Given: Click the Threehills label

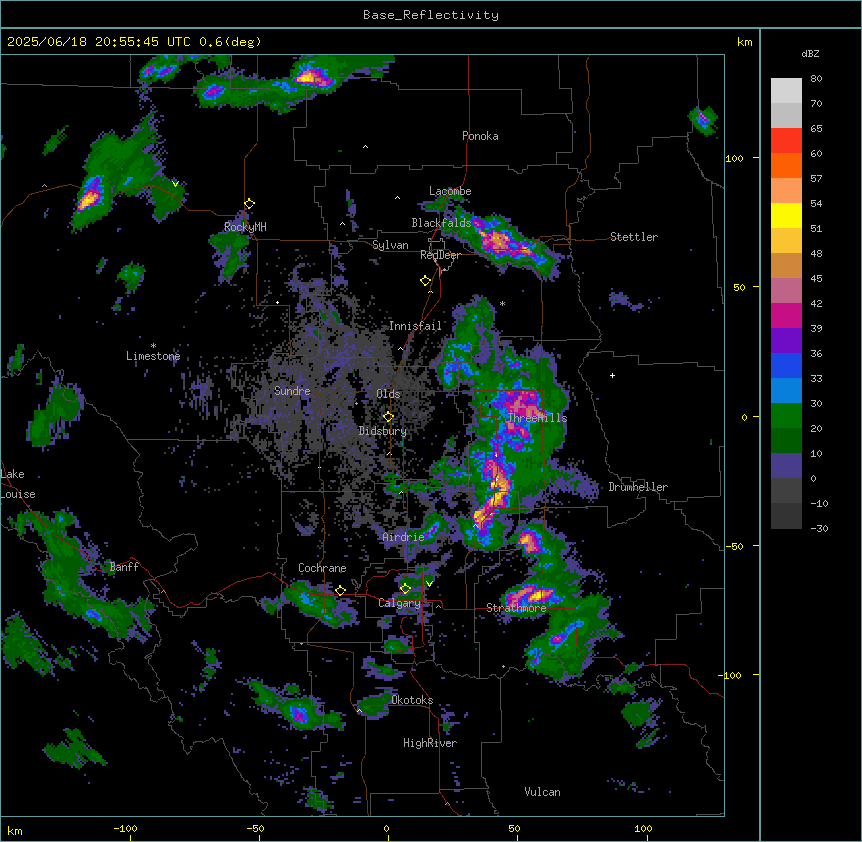Looking at the screenshot, I should coord(537,418).
